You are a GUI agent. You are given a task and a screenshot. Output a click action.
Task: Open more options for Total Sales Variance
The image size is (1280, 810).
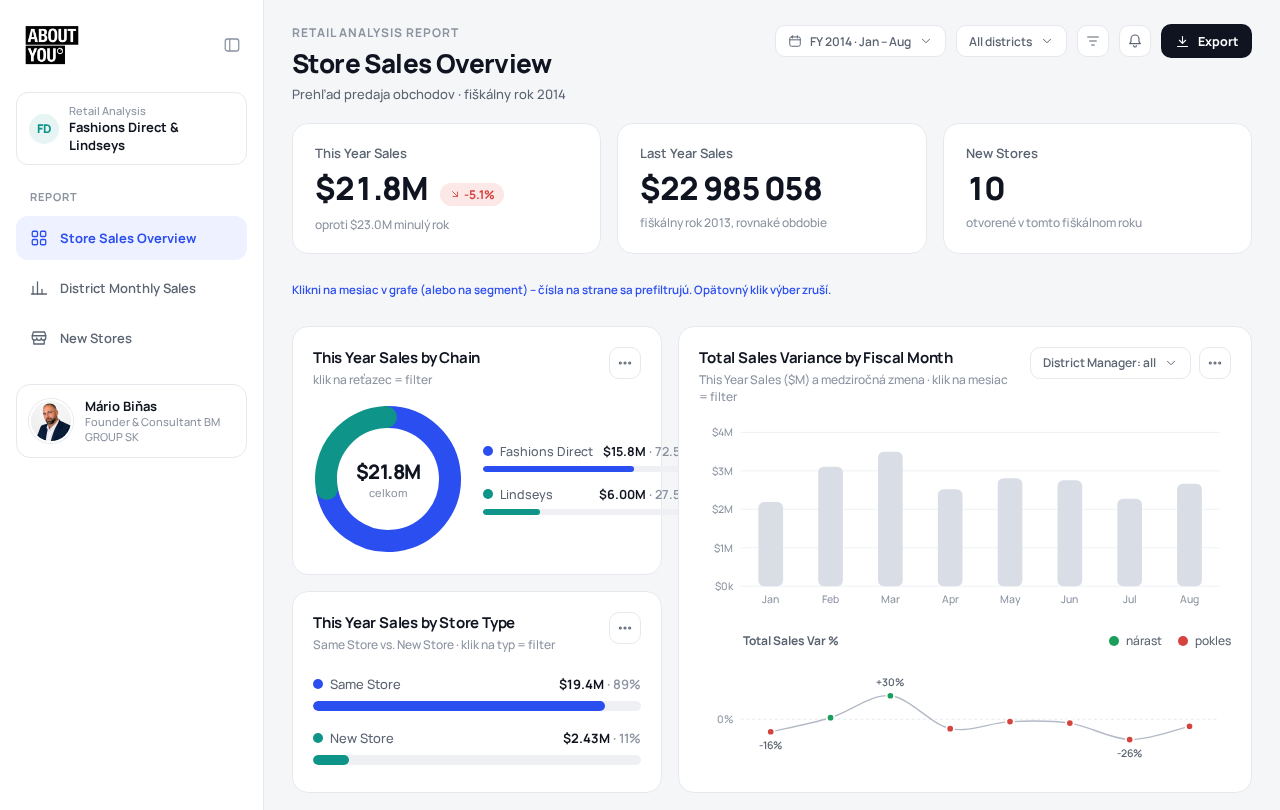(x=1215, y=363)
